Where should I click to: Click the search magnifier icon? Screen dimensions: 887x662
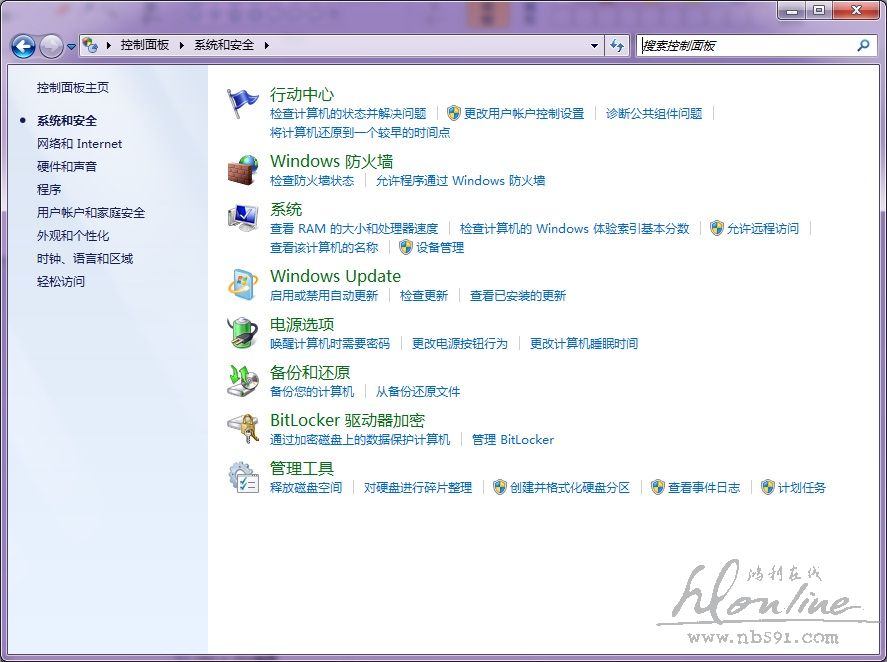pos(863,45)
